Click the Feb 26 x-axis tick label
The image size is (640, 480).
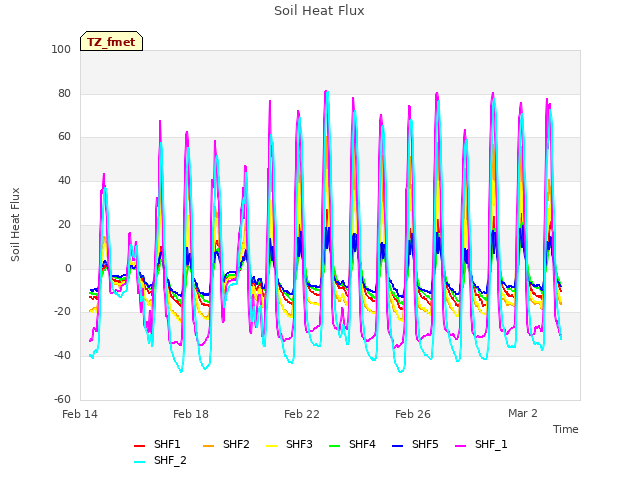(x=413, y=414)
